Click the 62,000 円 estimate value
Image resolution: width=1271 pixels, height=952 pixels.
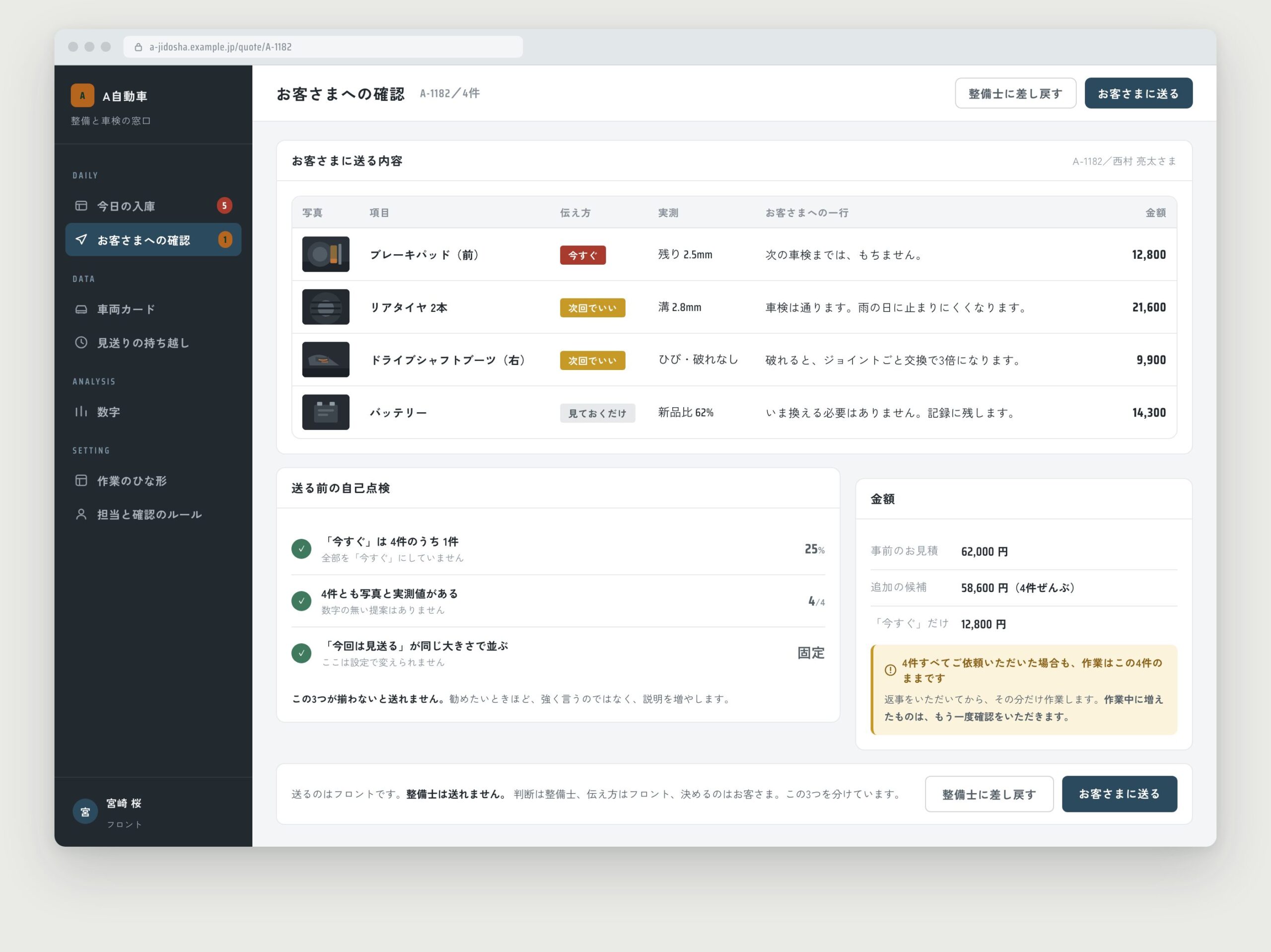(x=984, y=551)
